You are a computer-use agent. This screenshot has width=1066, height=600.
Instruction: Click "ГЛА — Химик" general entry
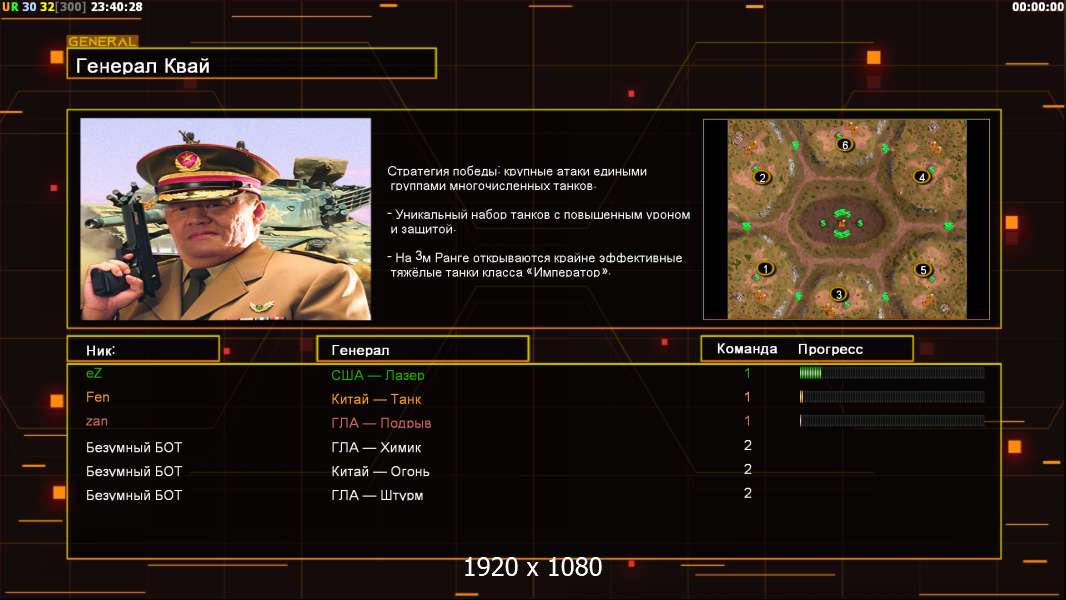(x=376, y=447)
